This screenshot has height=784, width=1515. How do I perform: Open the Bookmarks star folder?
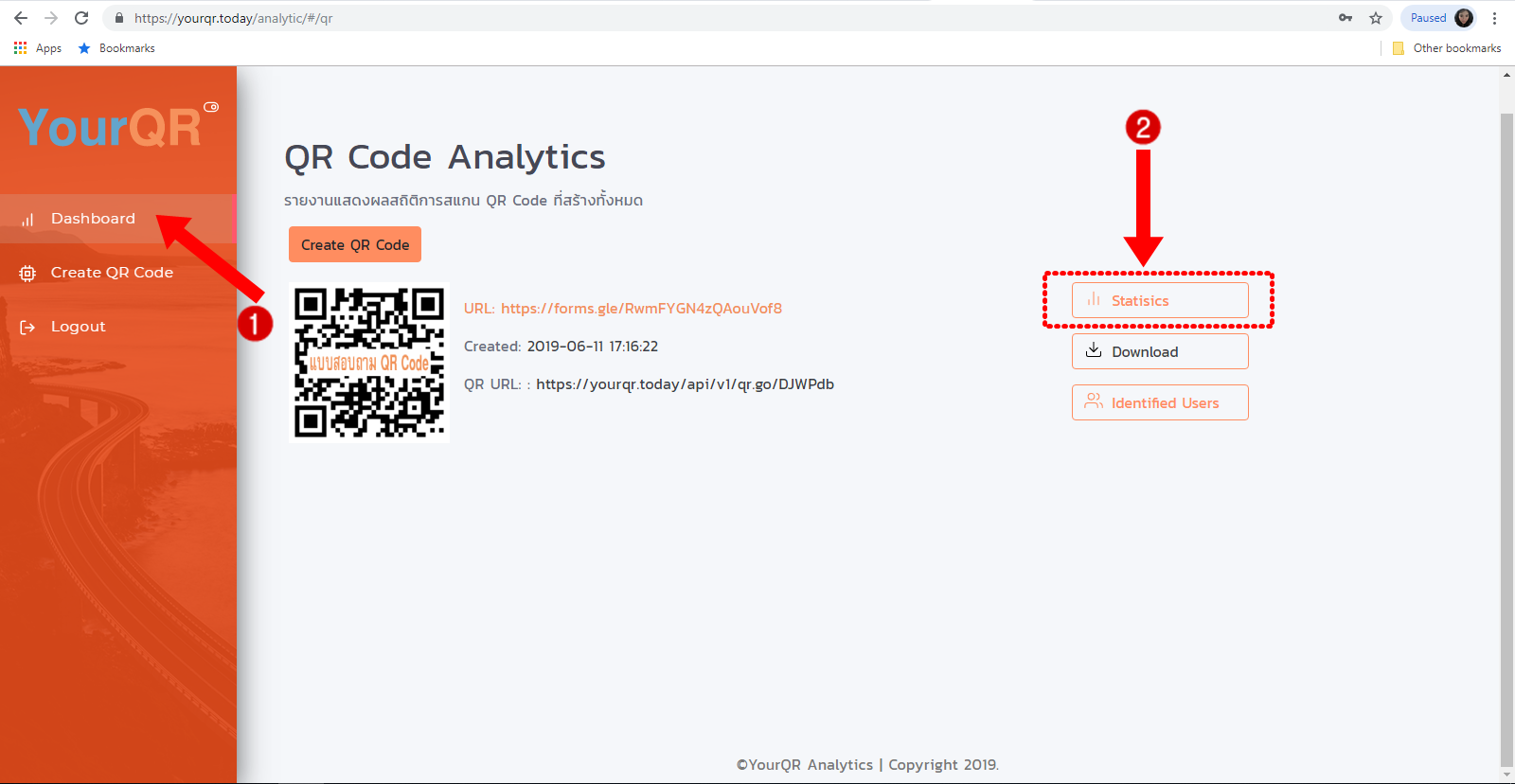(116, 48)
